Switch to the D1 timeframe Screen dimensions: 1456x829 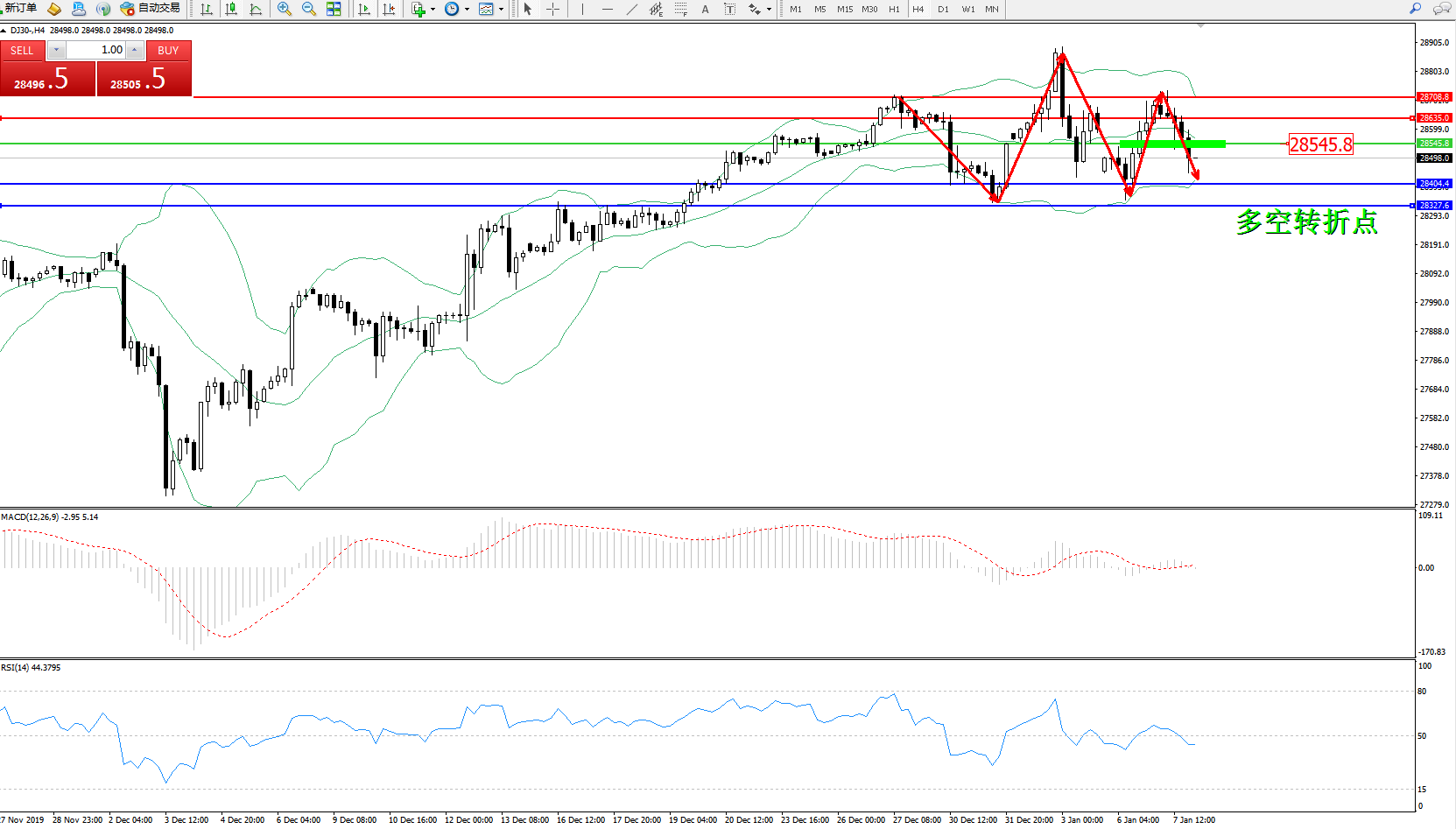pos(943,10)
